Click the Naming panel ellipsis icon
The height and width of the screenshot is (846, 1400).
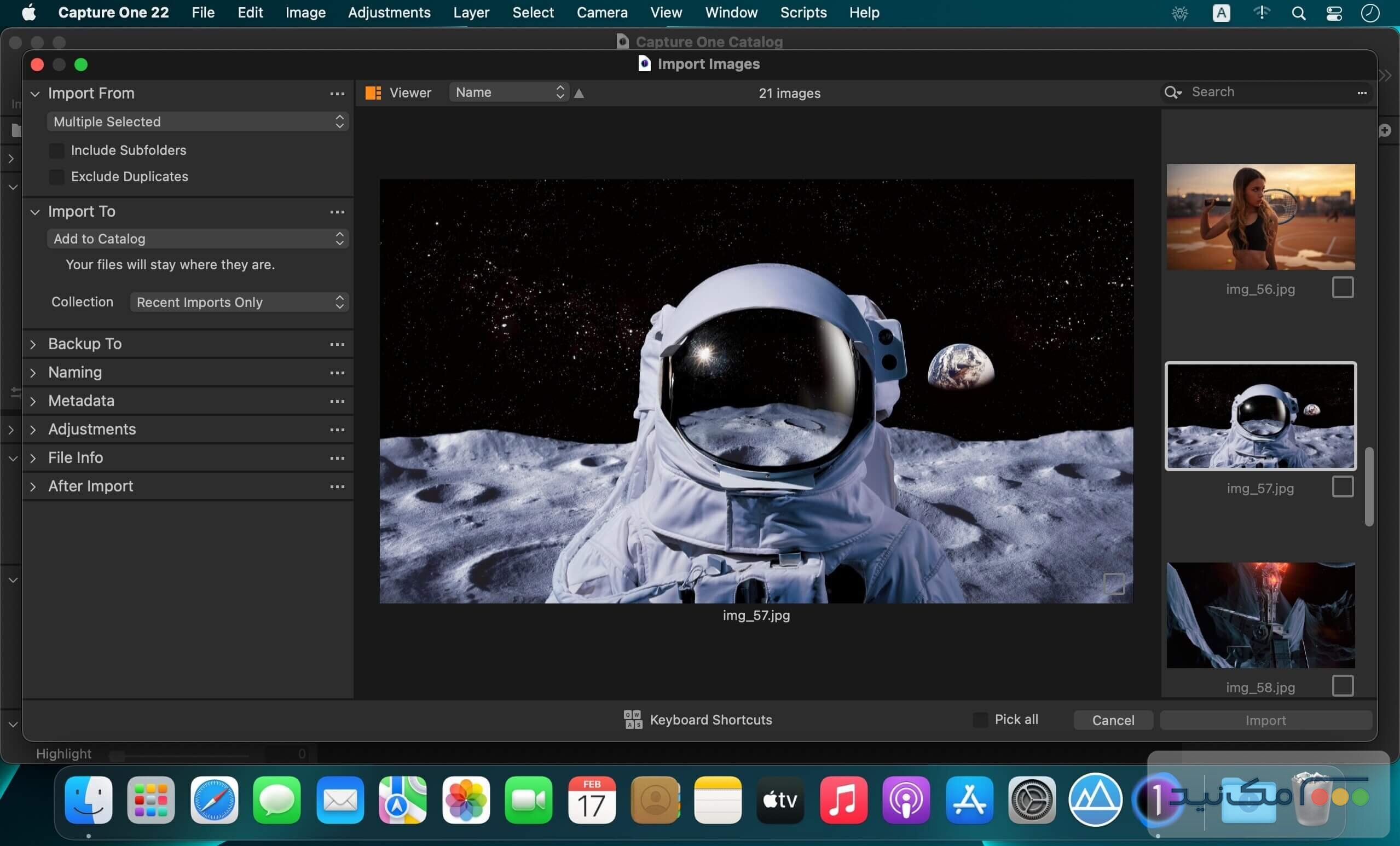tap(338, 373)
